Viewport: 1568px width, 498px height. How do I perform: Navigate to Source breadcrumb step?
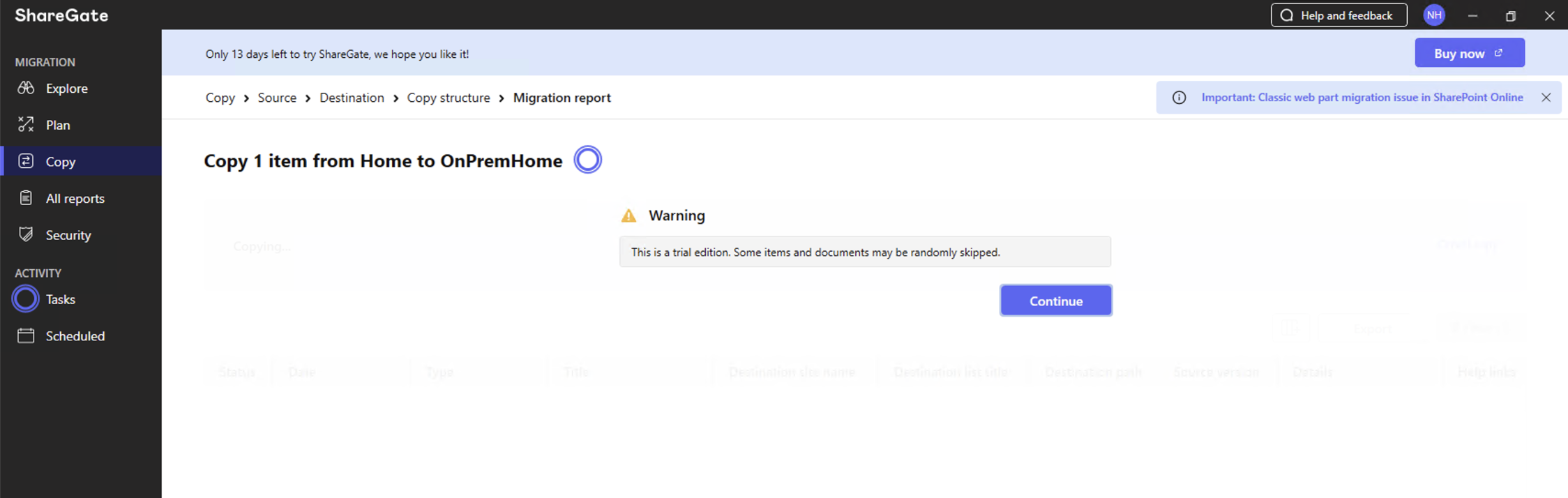[277, 98]
